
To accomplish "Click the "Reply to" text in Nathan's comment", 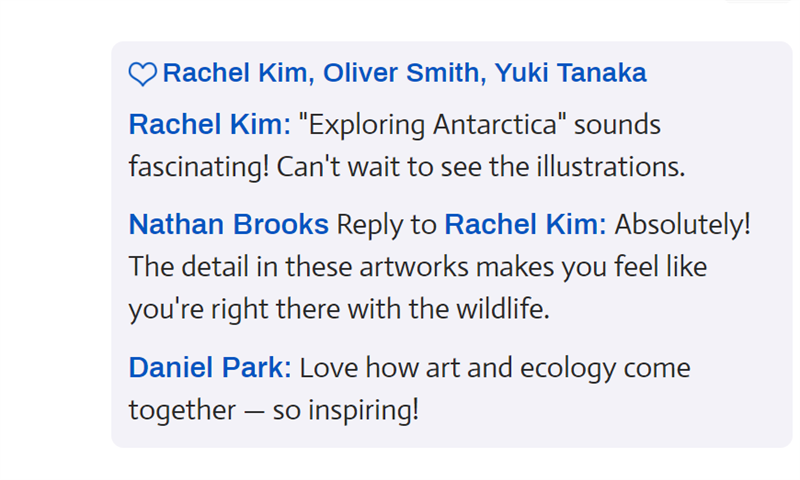I will click(x=386, y=226).
